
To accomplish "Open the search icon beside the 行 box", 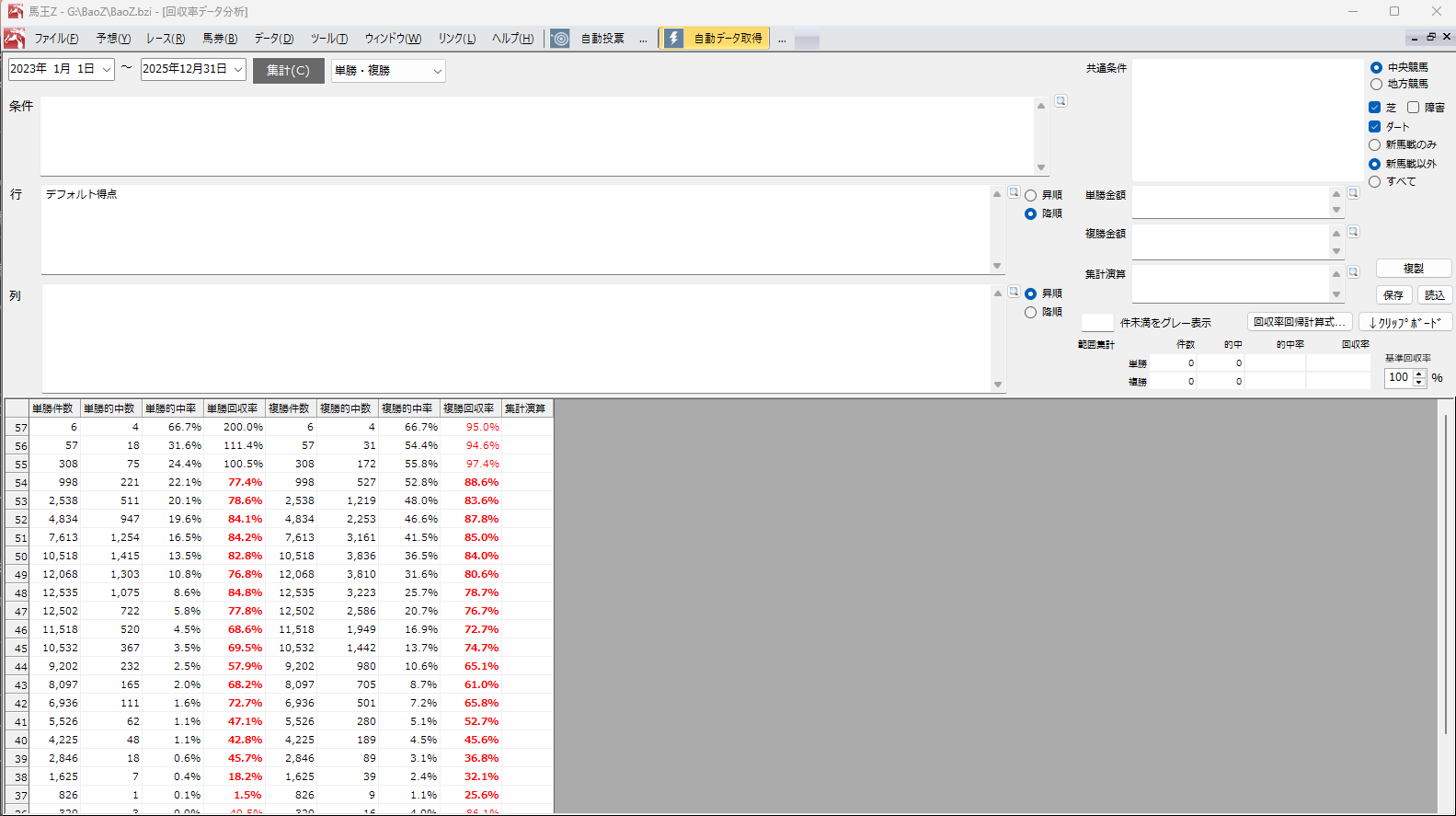I will (1014, 192).
